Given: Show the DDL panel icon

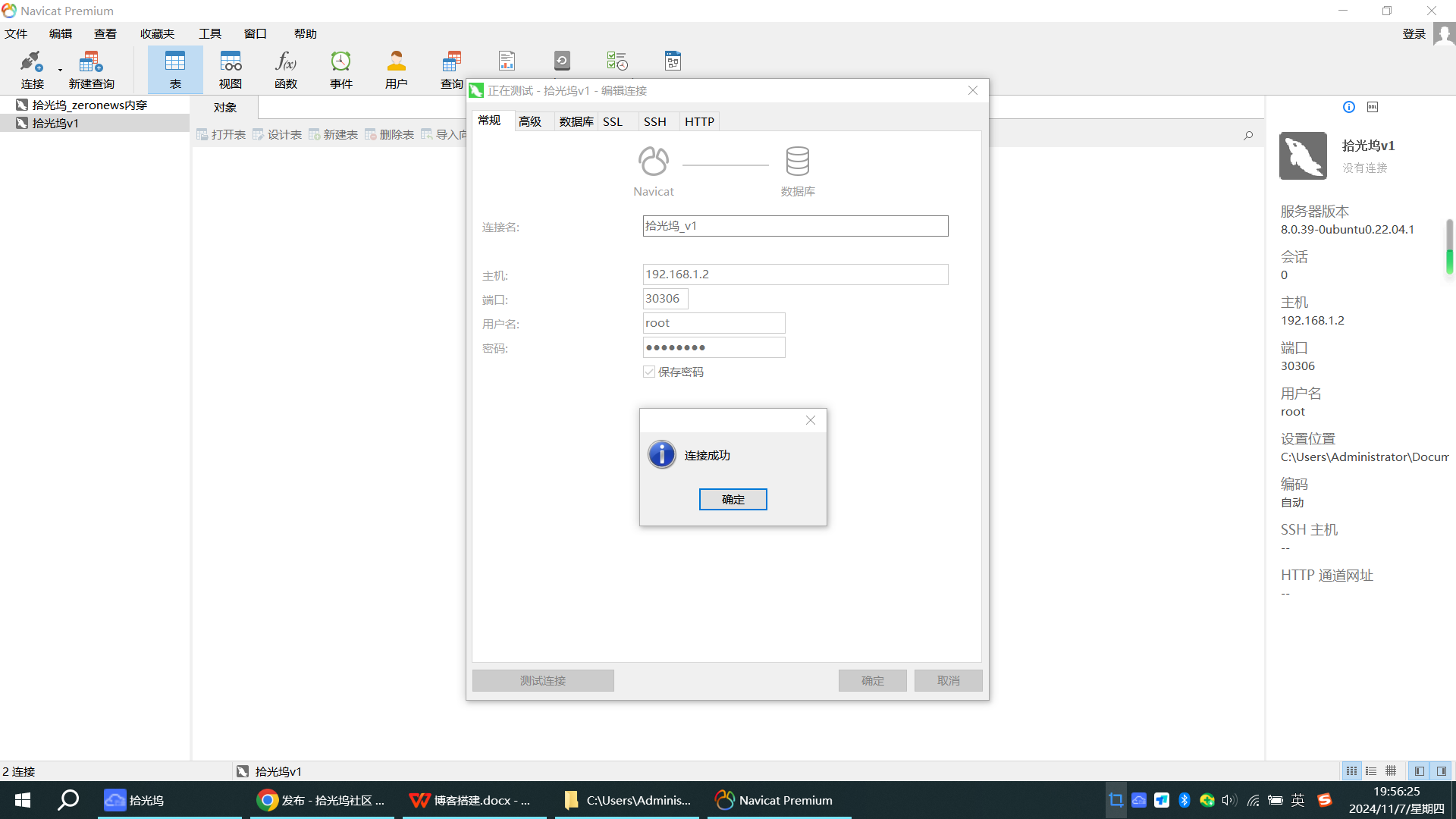Looking at the screenshot, I should tap(1373, 107).
